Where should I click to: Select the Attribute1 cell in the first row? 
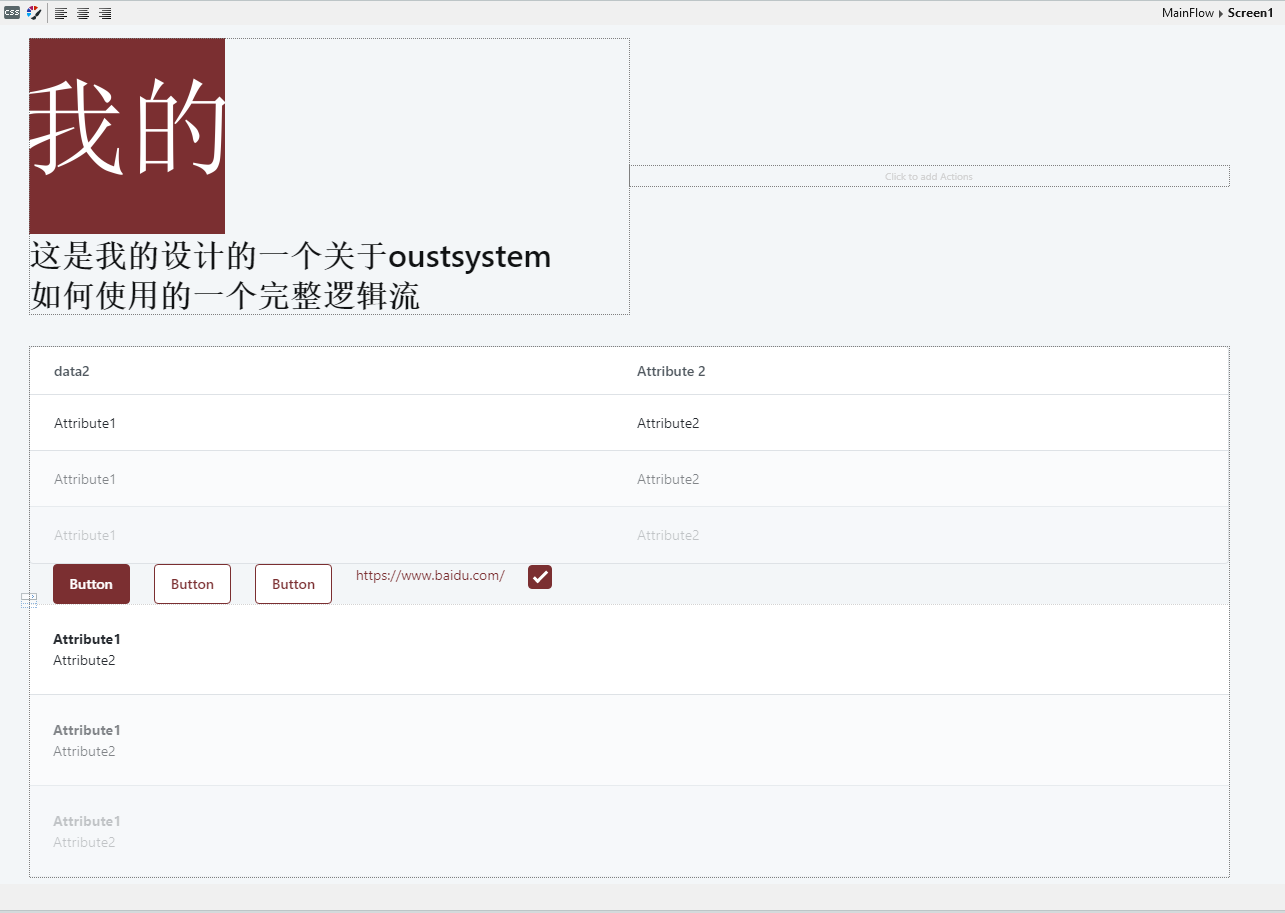pos(85,423)
